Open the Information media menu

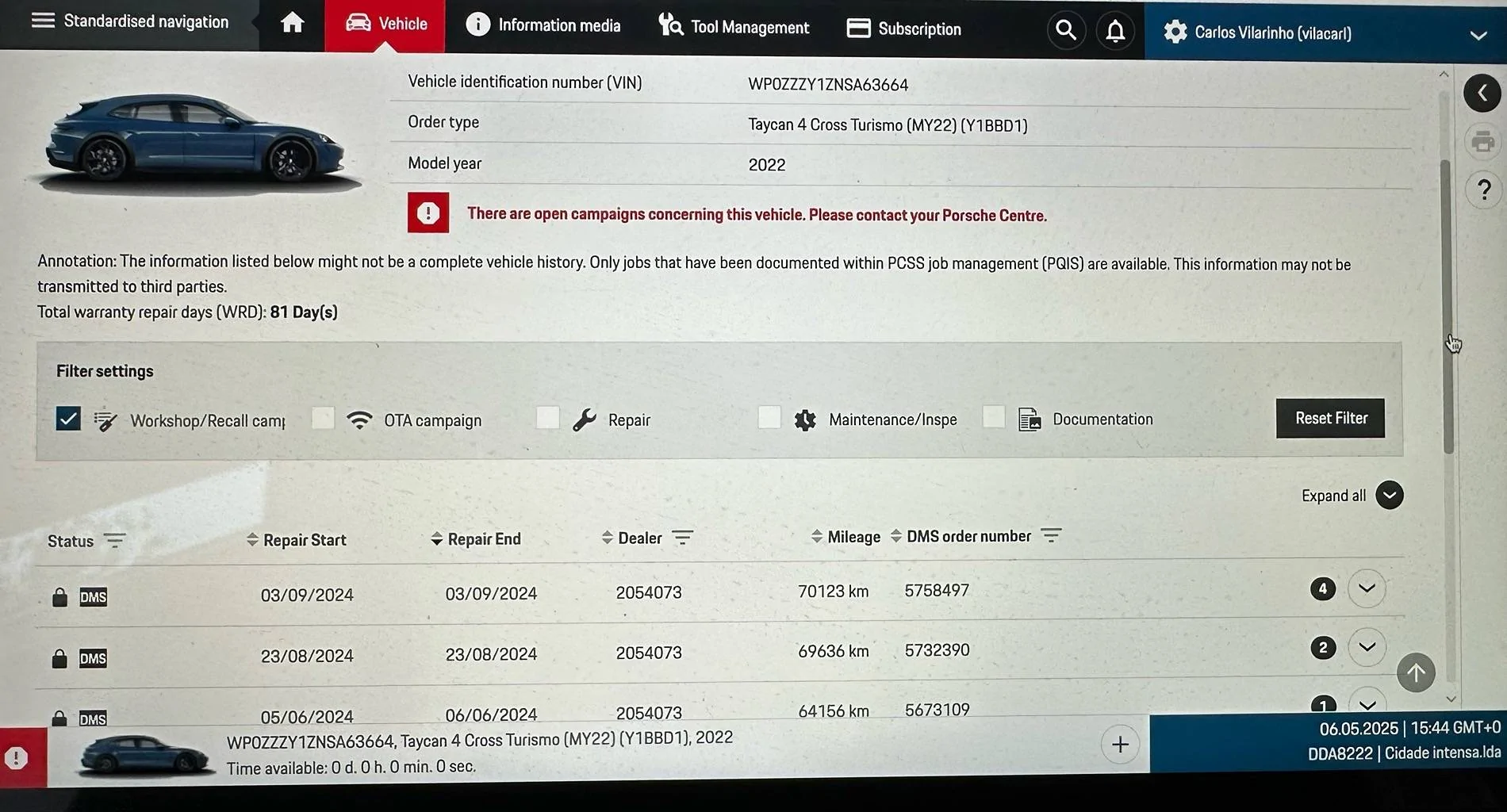[543, 25]
